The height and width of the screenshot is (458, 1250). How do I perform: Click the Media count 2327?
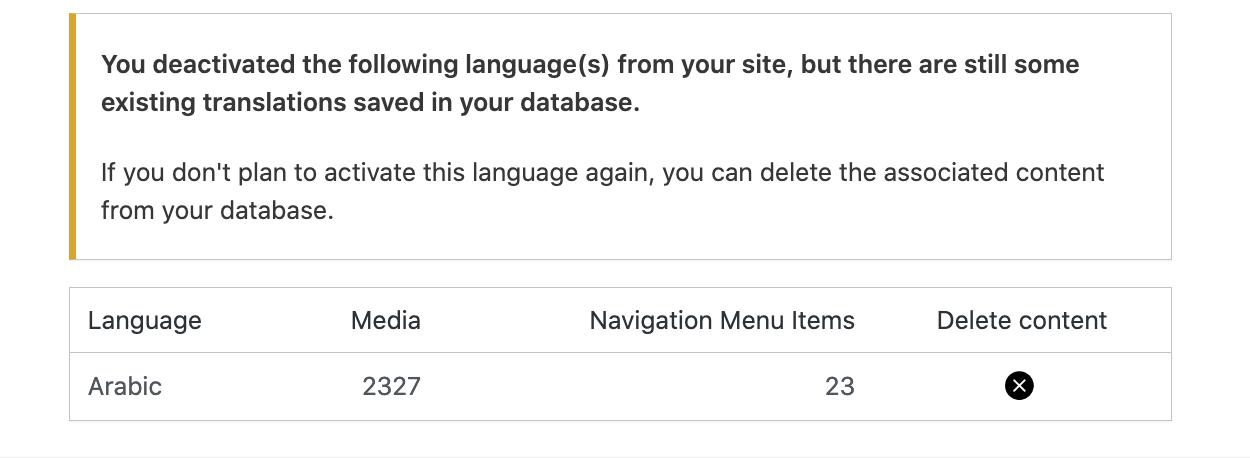pos(391,386)
